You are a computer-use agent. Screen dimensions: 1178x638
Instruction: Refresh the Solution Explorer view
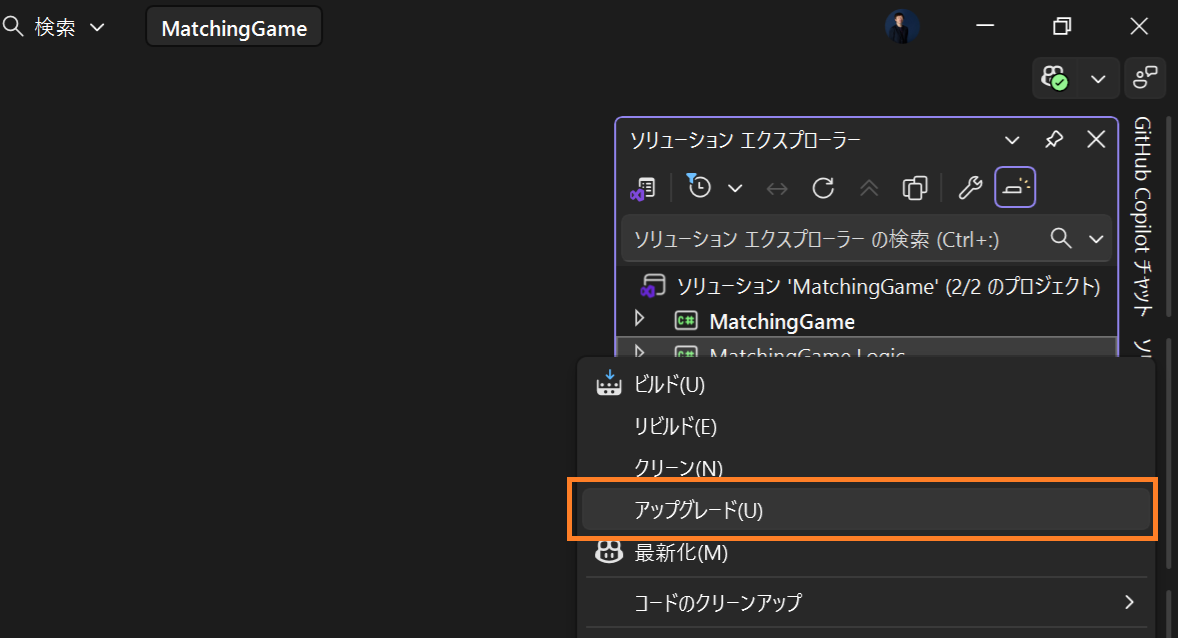point(822,187)
